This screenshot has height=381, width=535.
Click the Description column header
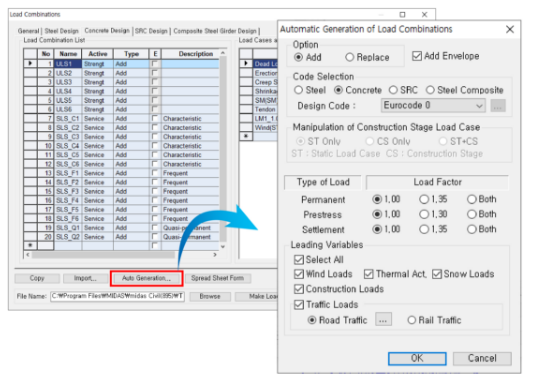coord(190,54)
